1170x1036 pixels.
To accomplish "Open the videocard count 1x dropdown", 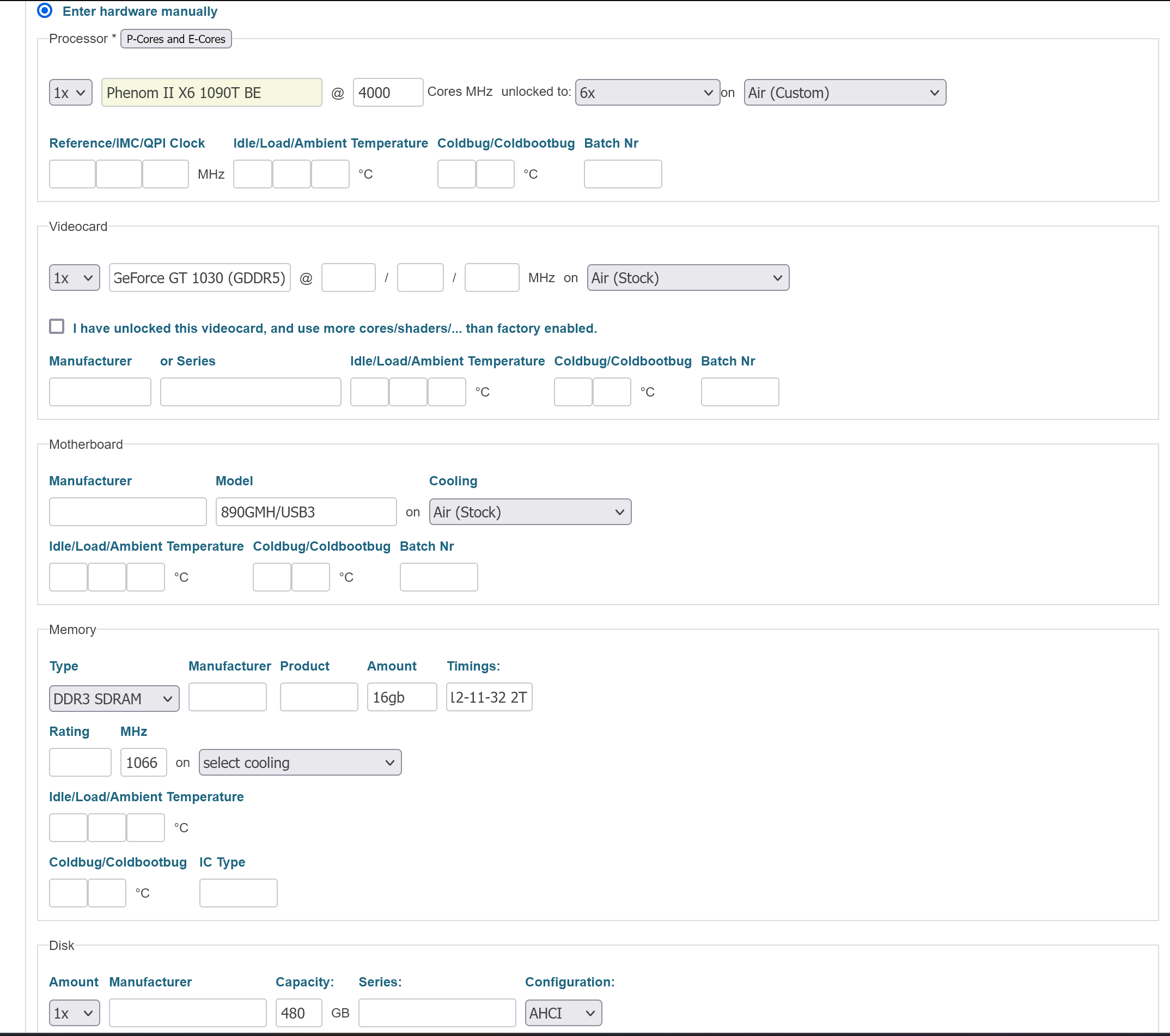I will [74, 278].
